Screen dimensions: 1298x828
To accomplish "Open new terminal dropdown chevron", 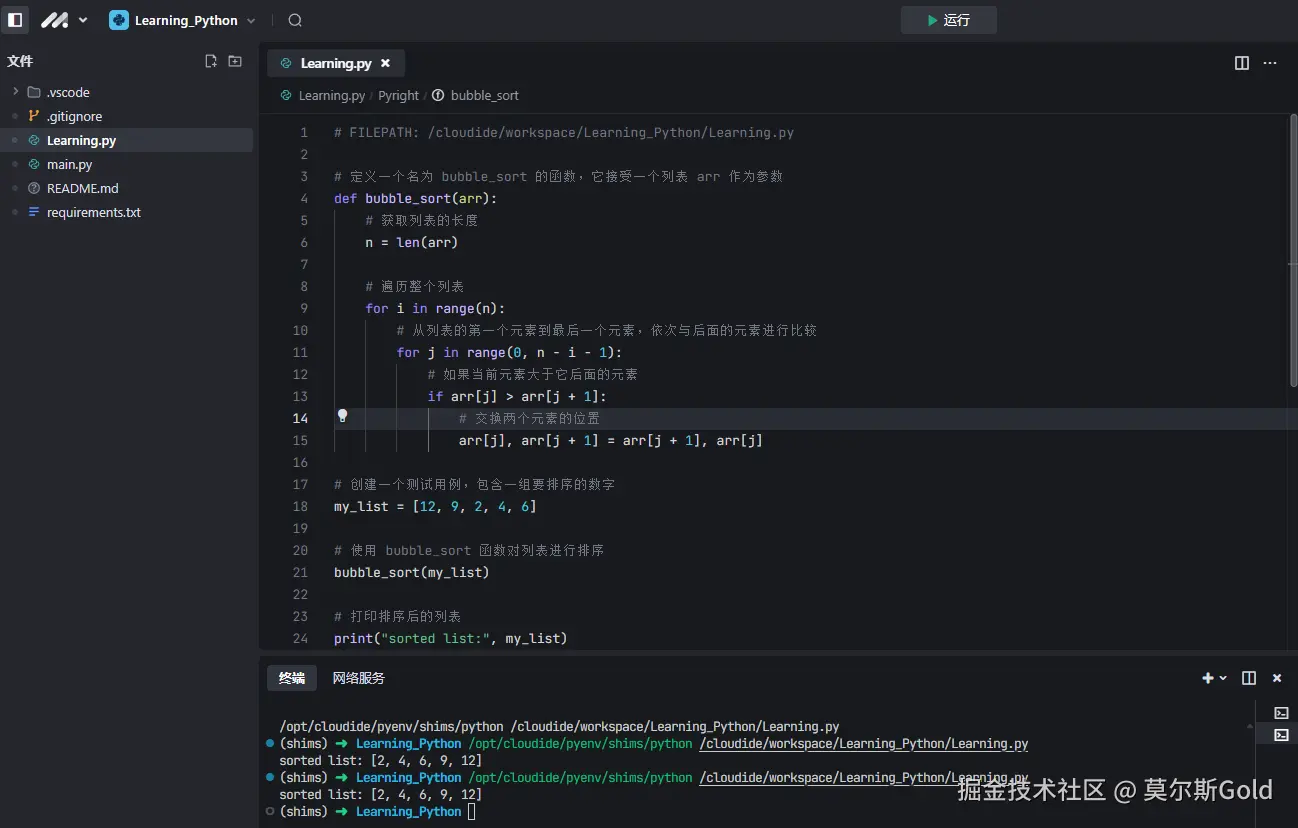I will (1223, 678).
